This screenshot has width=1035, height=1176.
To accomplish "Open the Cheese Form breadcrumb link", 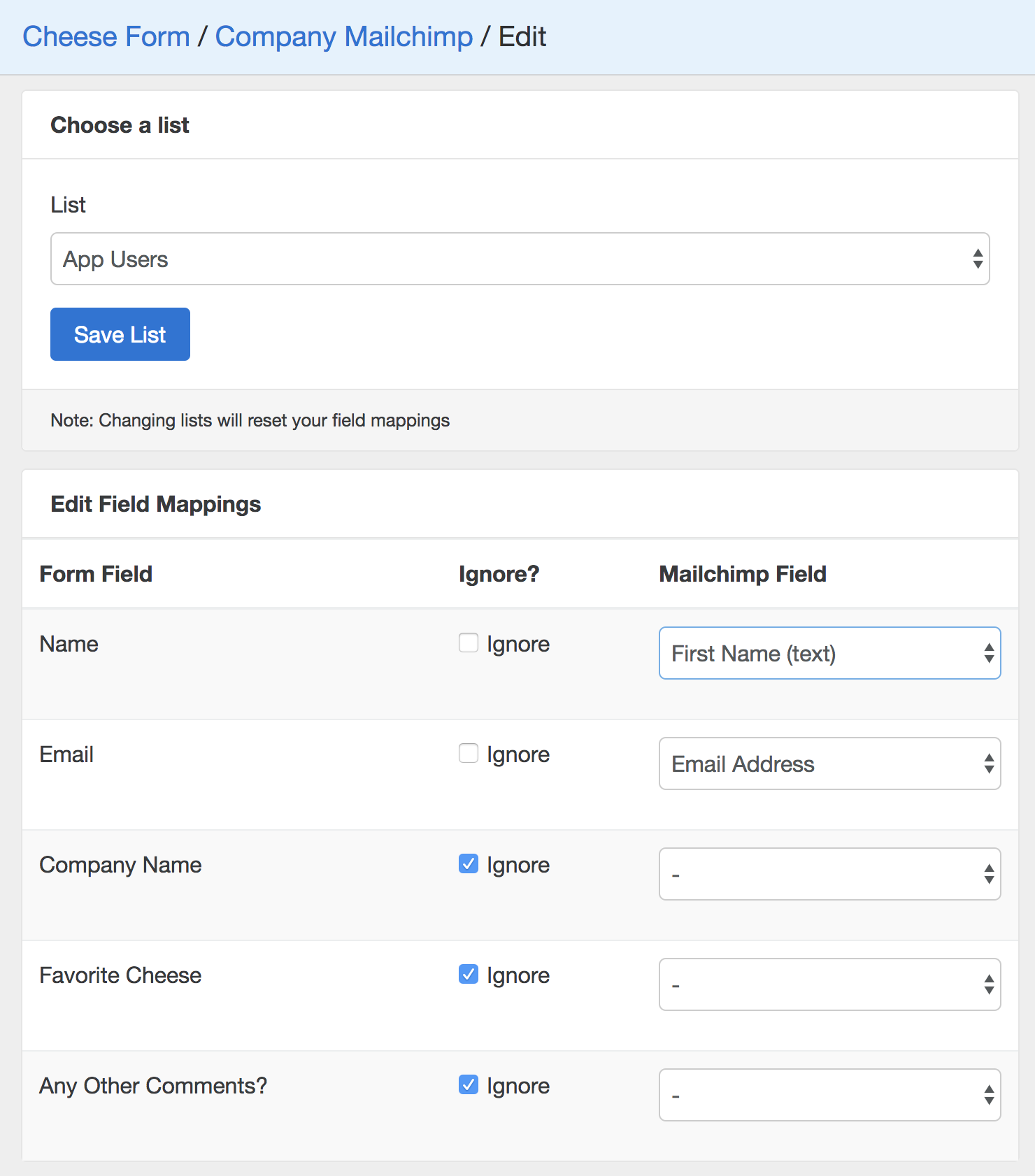I will pos(106,37).
